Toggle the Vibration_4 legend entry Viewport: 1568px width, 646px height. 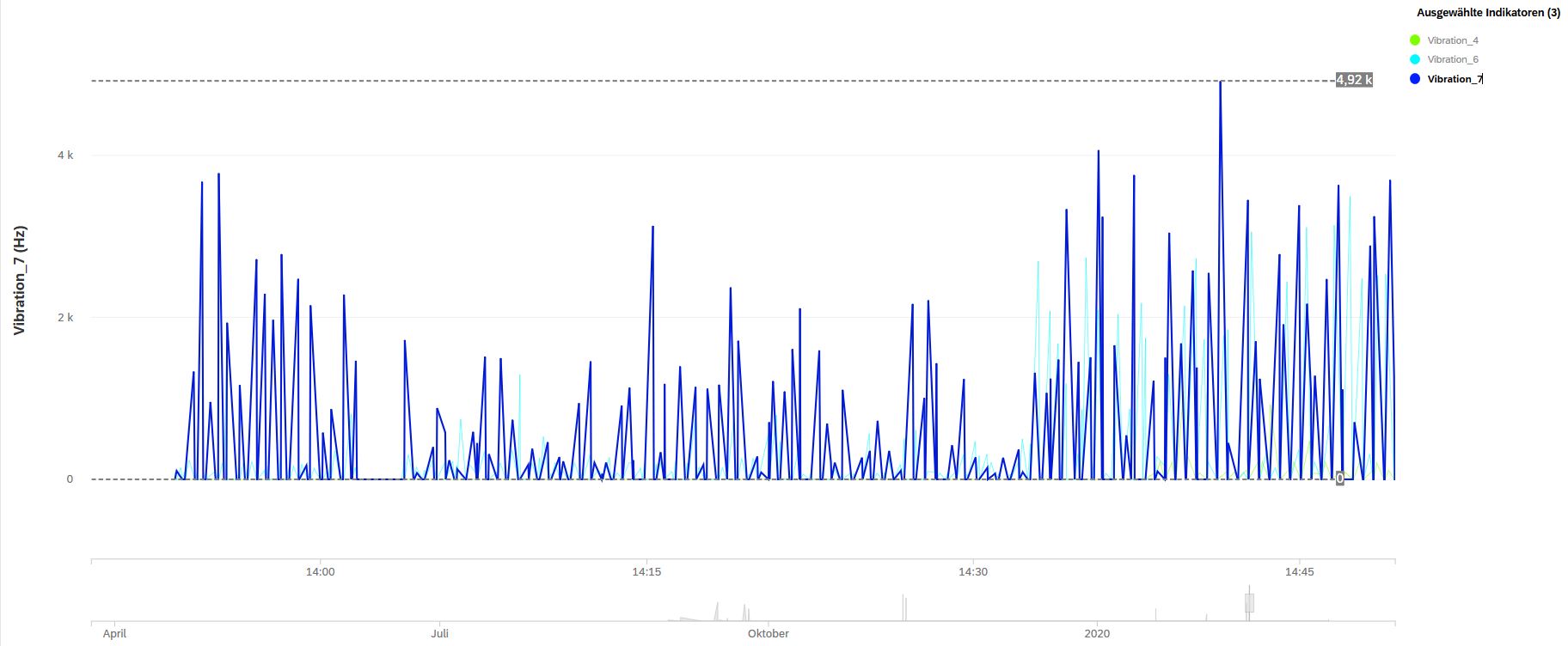click(1443, 40)
